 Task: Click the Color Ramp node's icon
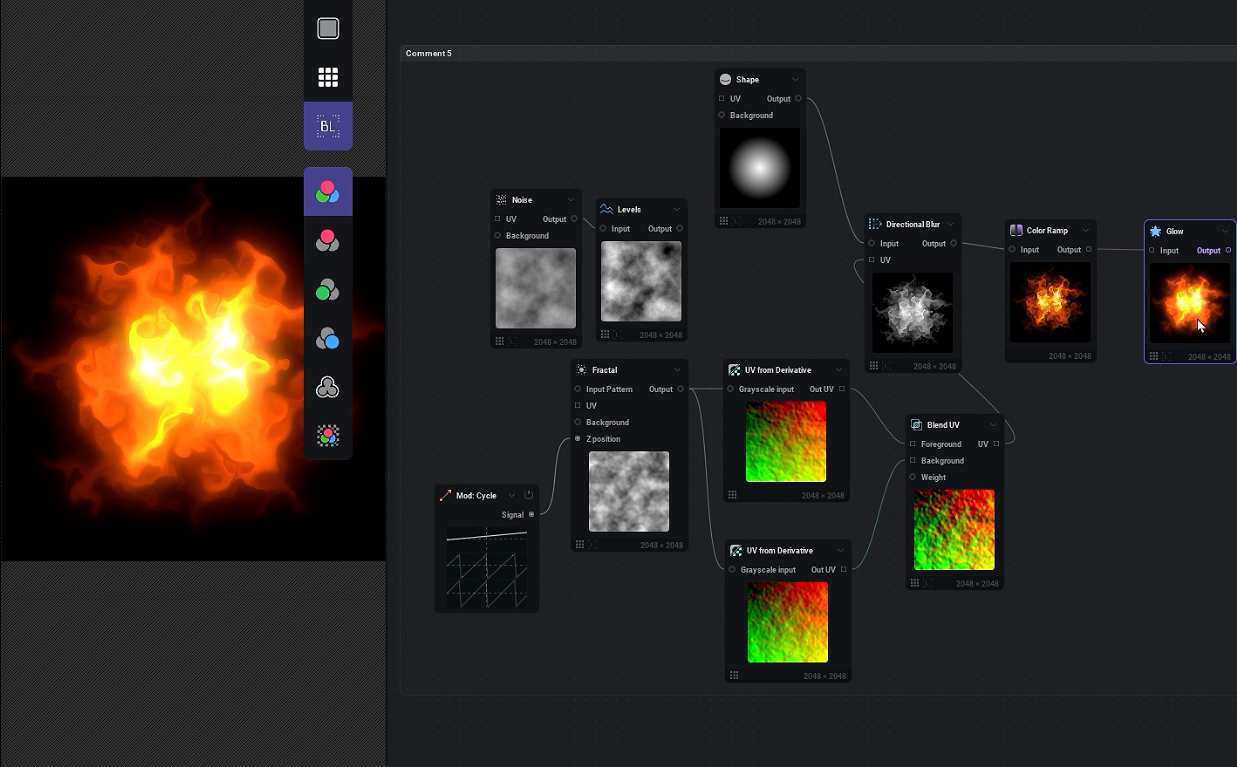tap(1016, 230)
